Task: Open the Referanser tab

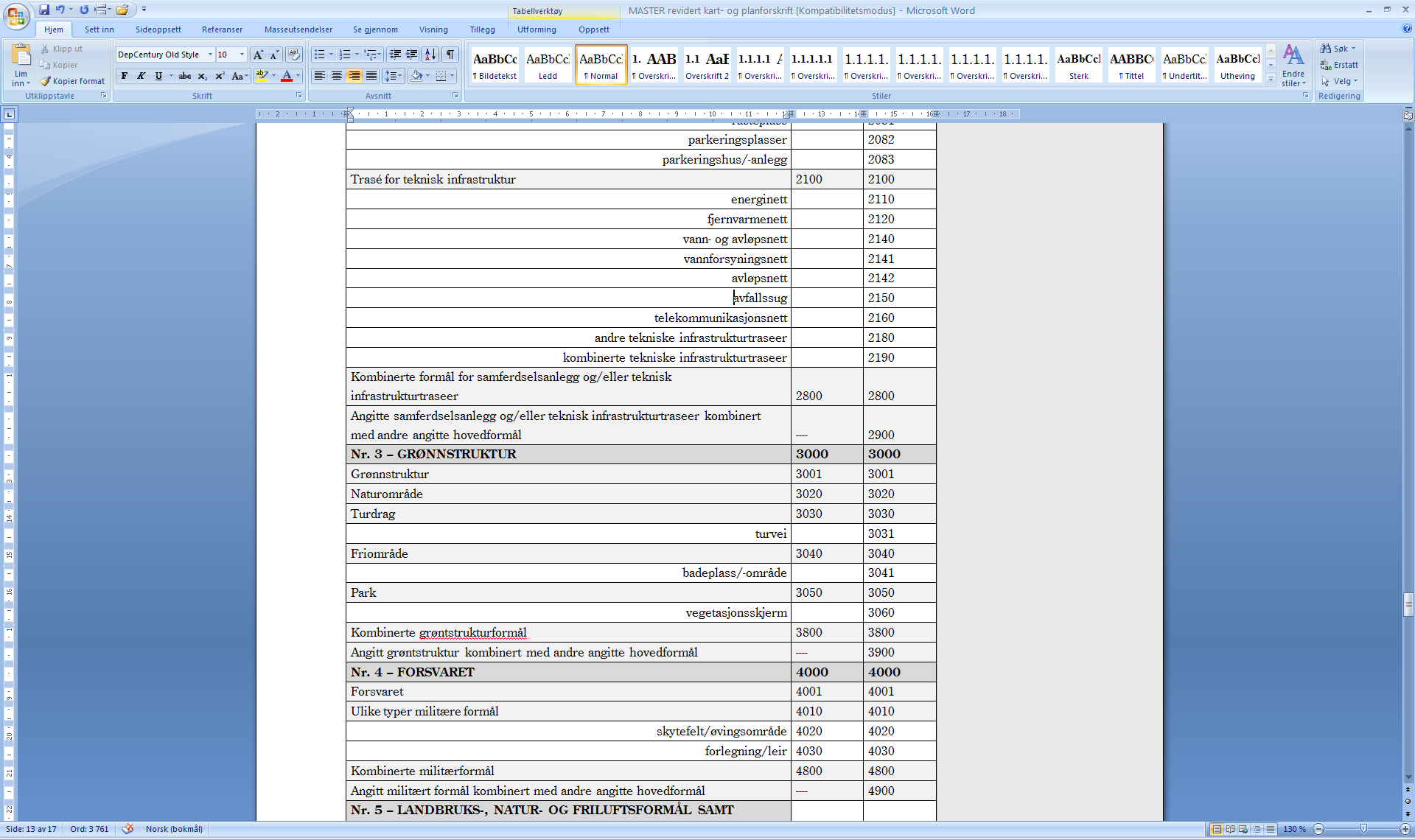Action: point(223,29)
